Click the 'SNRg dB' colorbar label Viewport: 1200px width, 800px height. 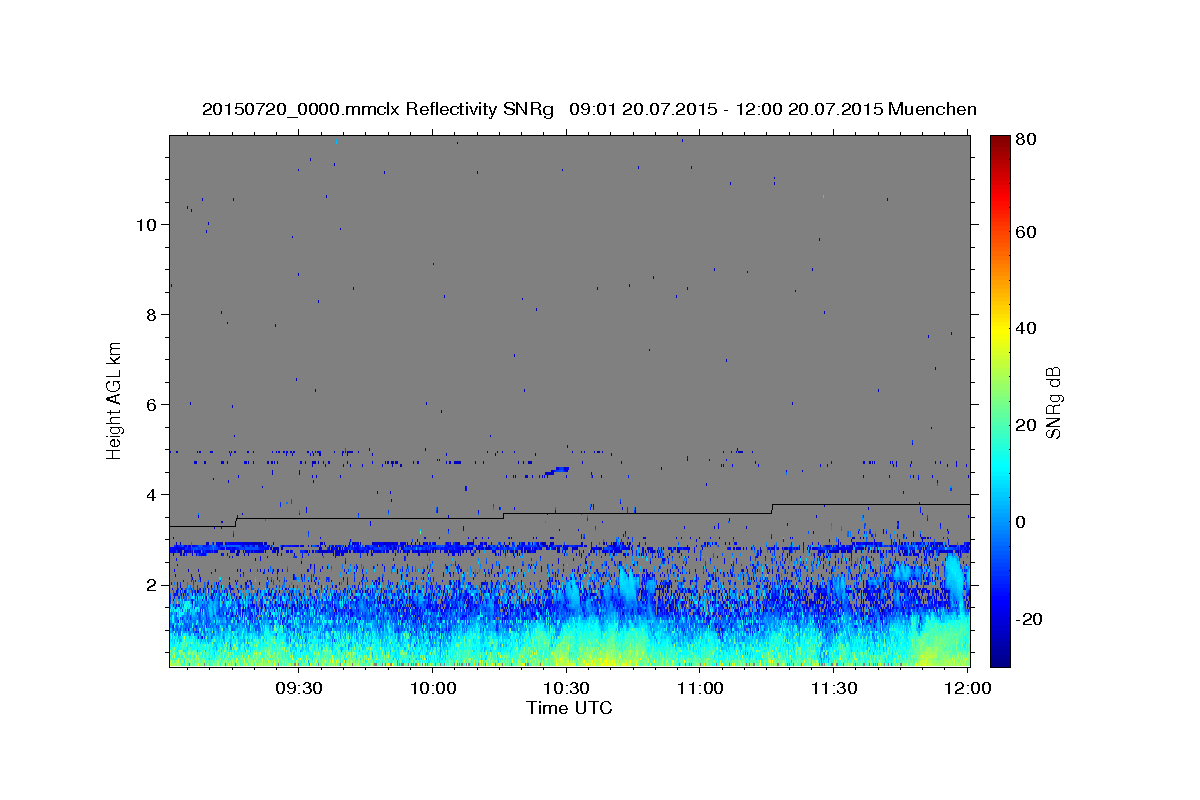(x=1053, y=402)
